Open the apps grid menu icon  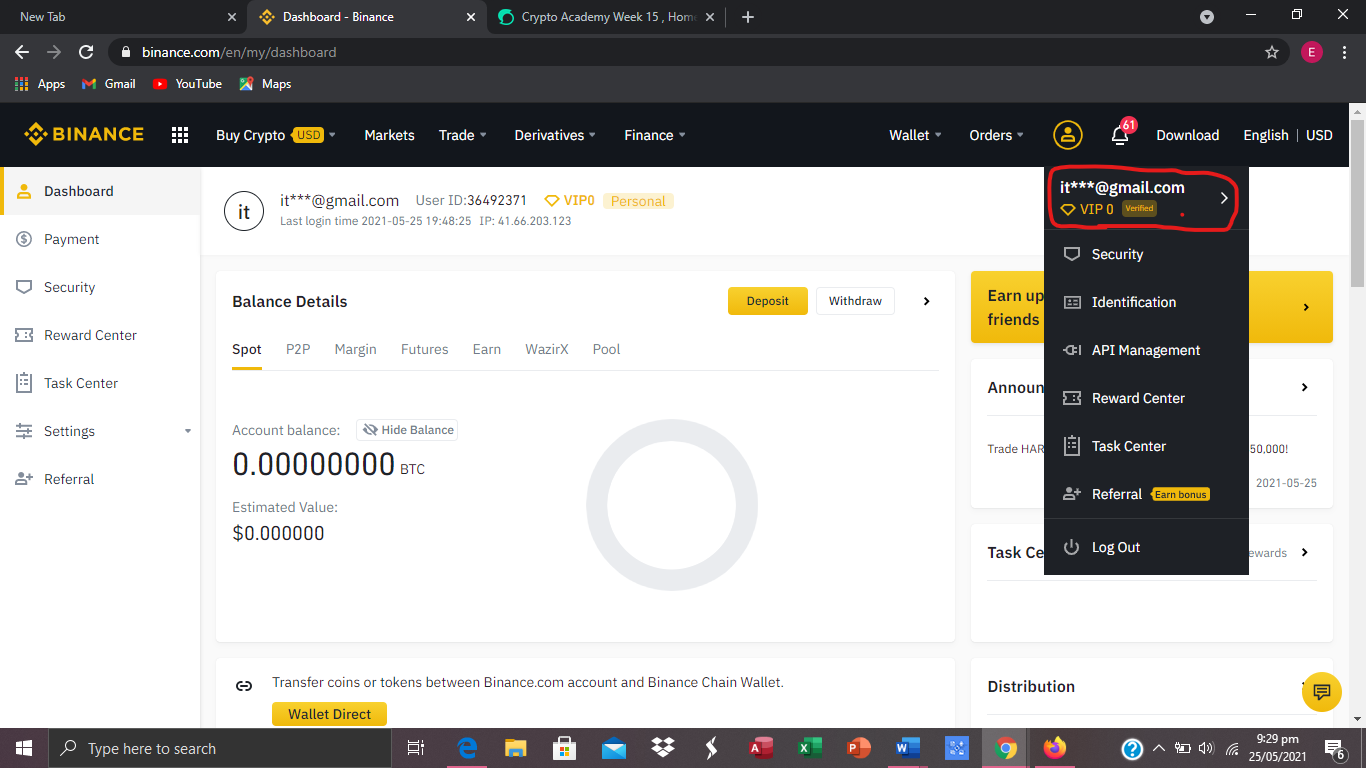pyautogui.click(x=180, y=135)
